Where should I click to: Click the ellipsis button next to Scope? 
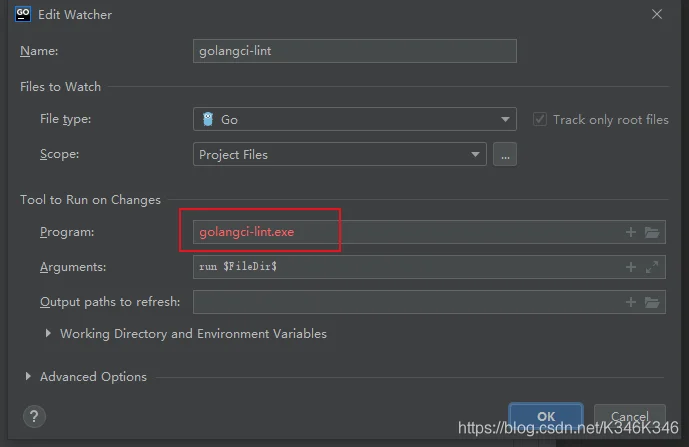[x=504, y=154]
